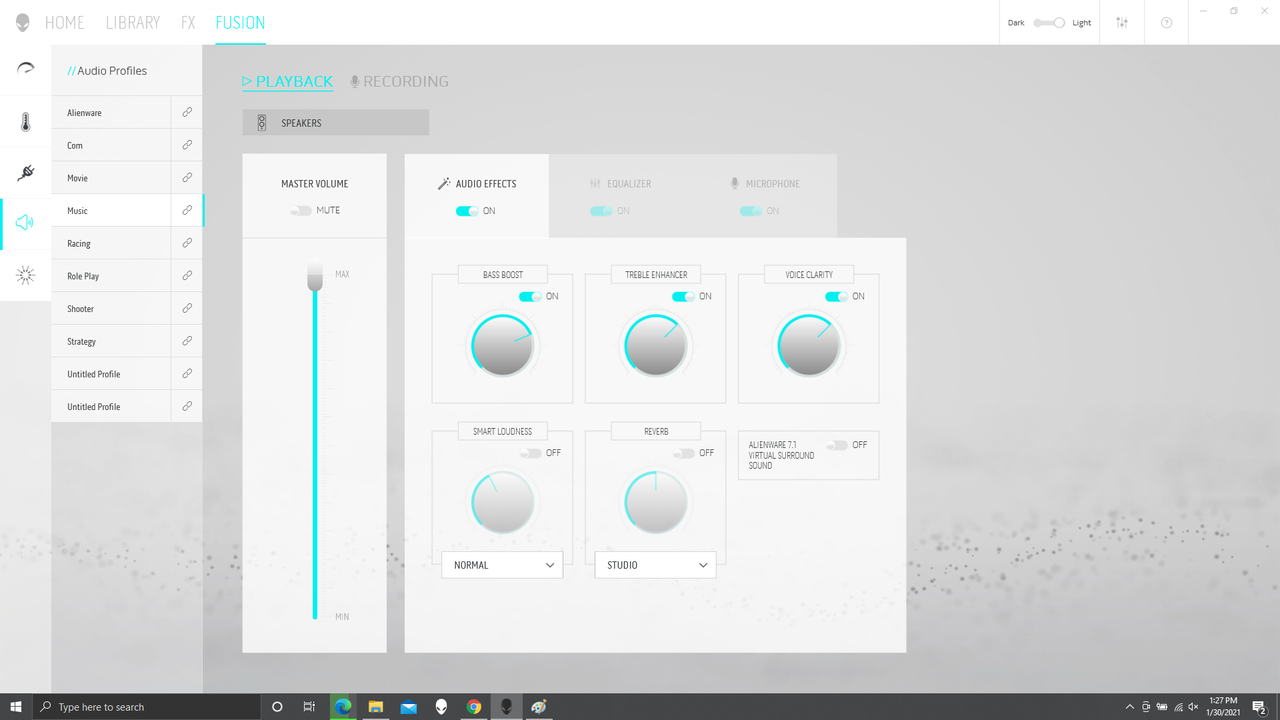
Task: Select the Strategy audio profile
Action: 111,341
